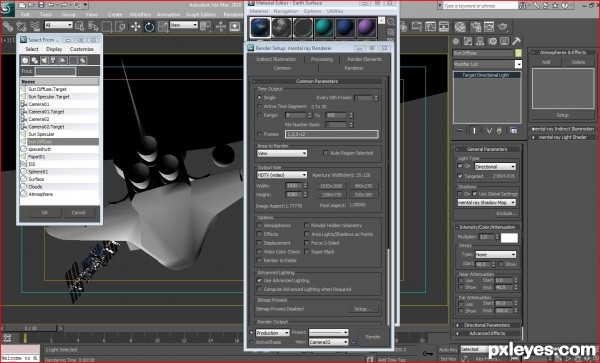Screen dimensions: 600x363
Task: Open the Rendered Frame Window icon
Action: pos(489,26)
